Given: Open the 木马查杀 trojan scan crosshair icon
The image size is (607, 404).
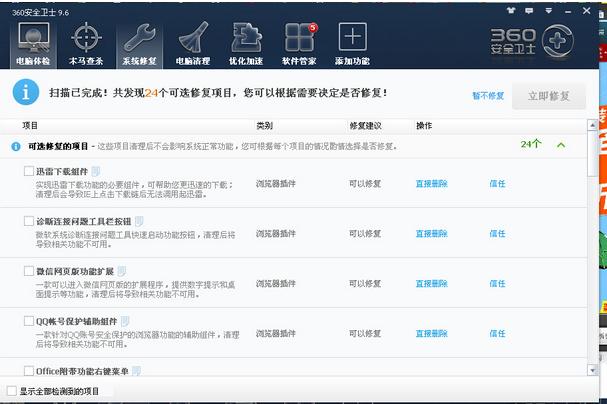Looking at the screenshot, I should pyautogui.click(x=86, y=43).
